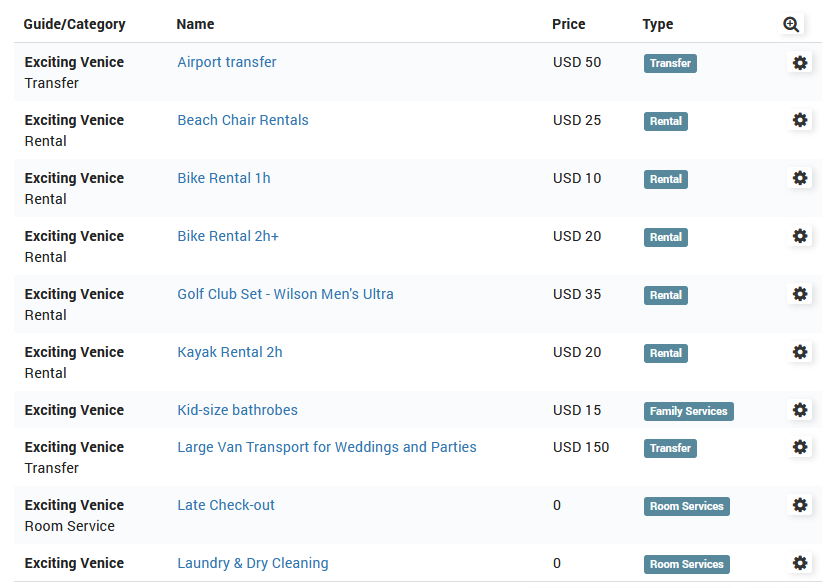840x588 pixels.
Task: Click the Room Services badge for Late Check-out
Action: [686, 506]
